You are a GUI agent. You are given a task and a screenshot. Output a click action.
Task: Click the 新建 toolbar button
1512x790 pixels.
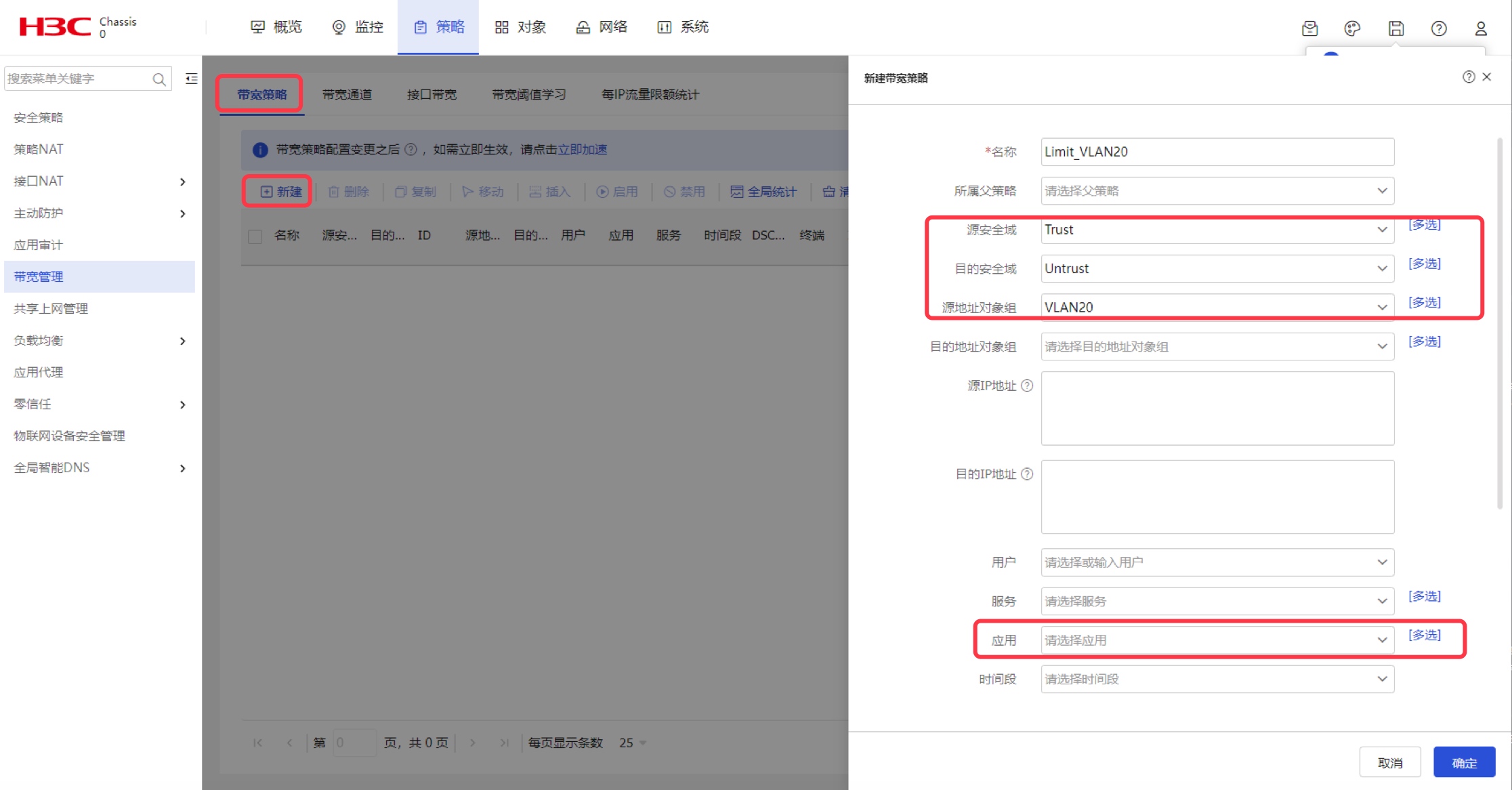(x=280, y=192)
